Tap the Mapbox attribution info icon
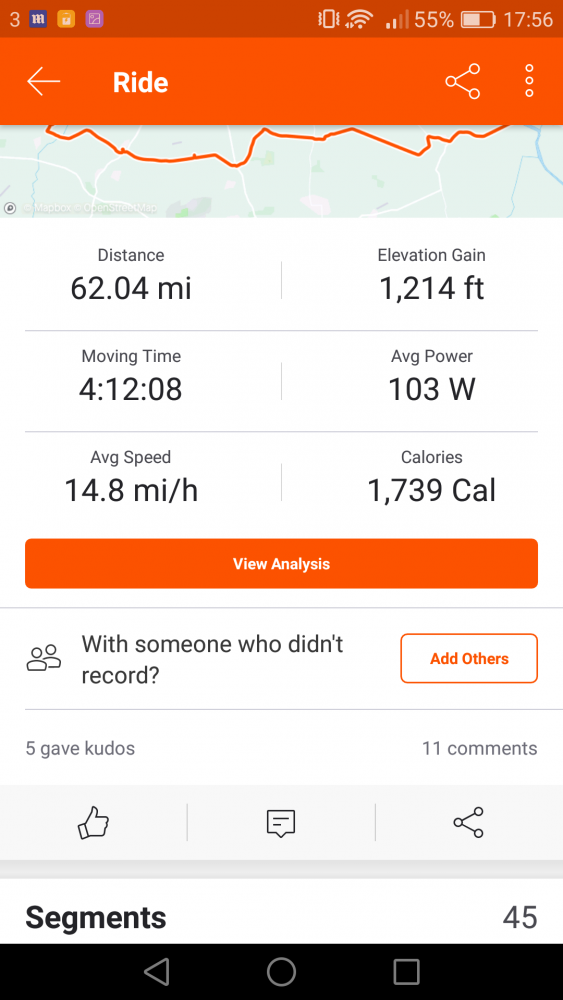563x1000 pixels. [10, 208]
